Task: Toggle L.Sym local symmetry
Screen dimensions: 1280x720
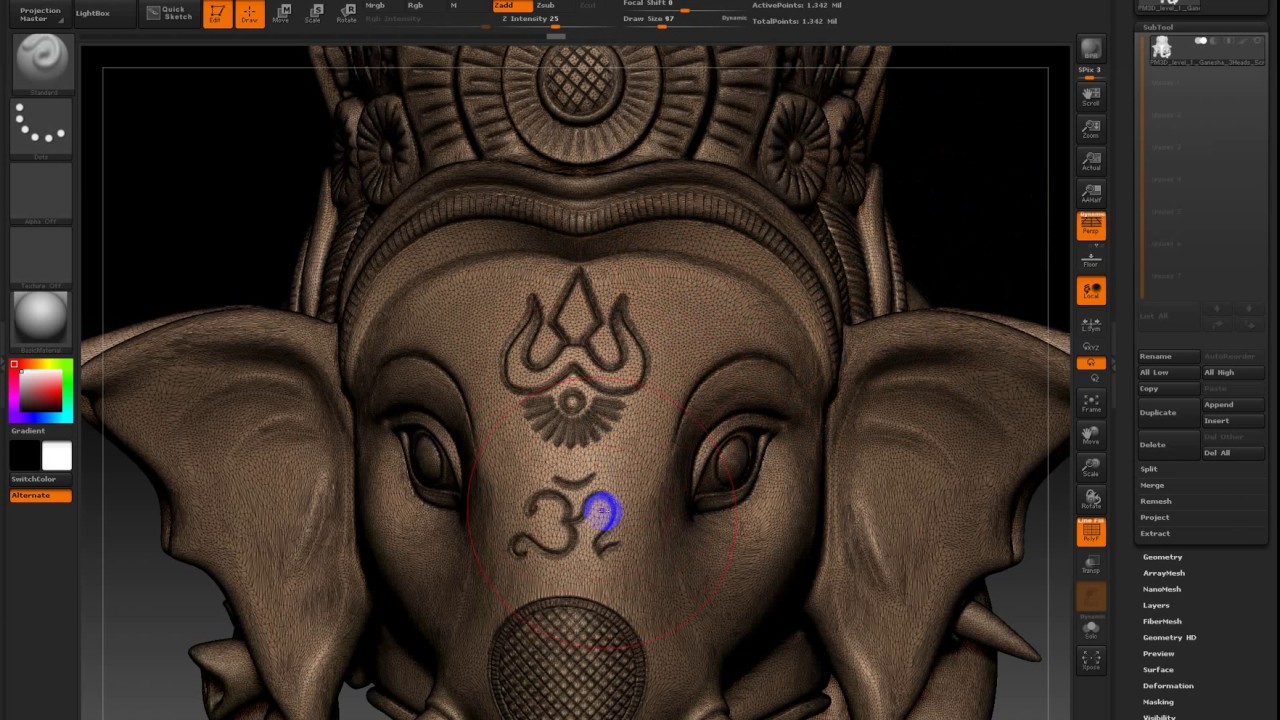Action: point(1091,324)
